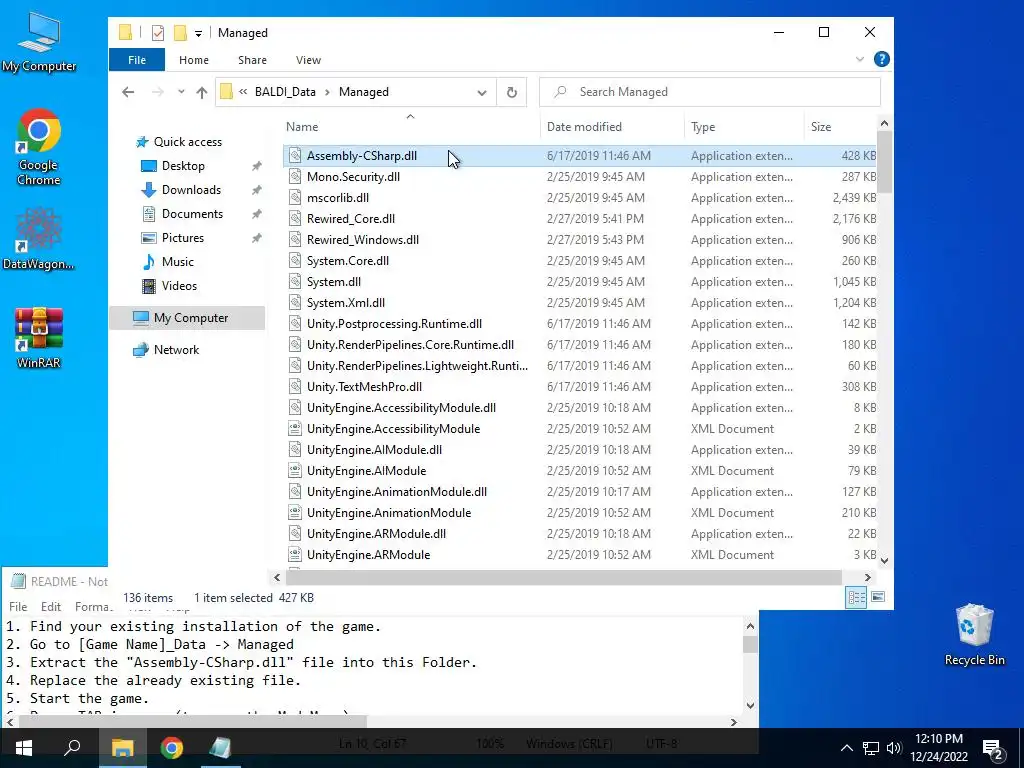Go back using the Back arrow
The width and height of the screenshot is (1024, 768).
(128, 92)
